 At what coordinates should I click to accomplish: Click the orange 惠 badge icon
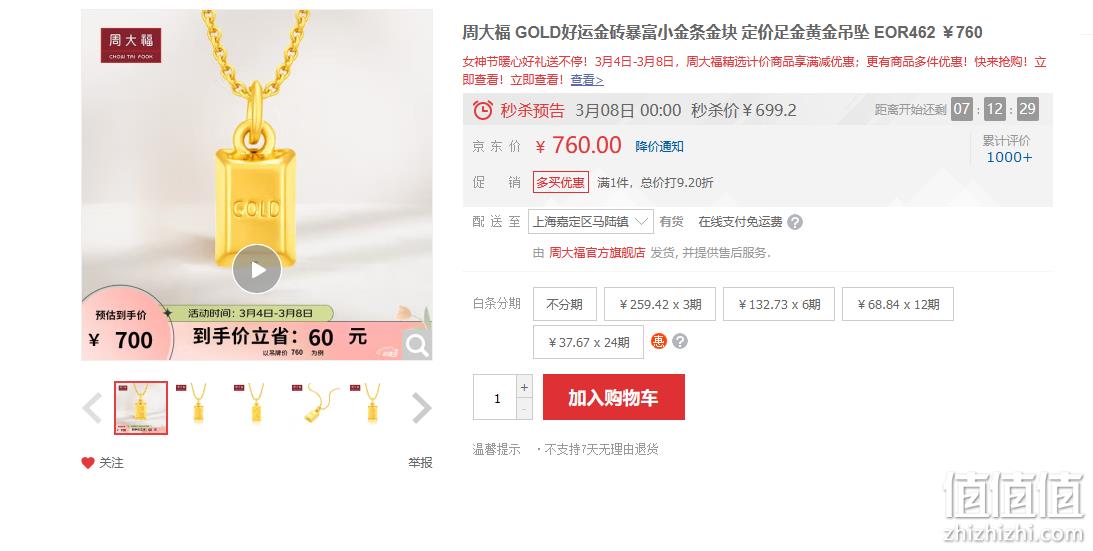click(x=659, y=341)
